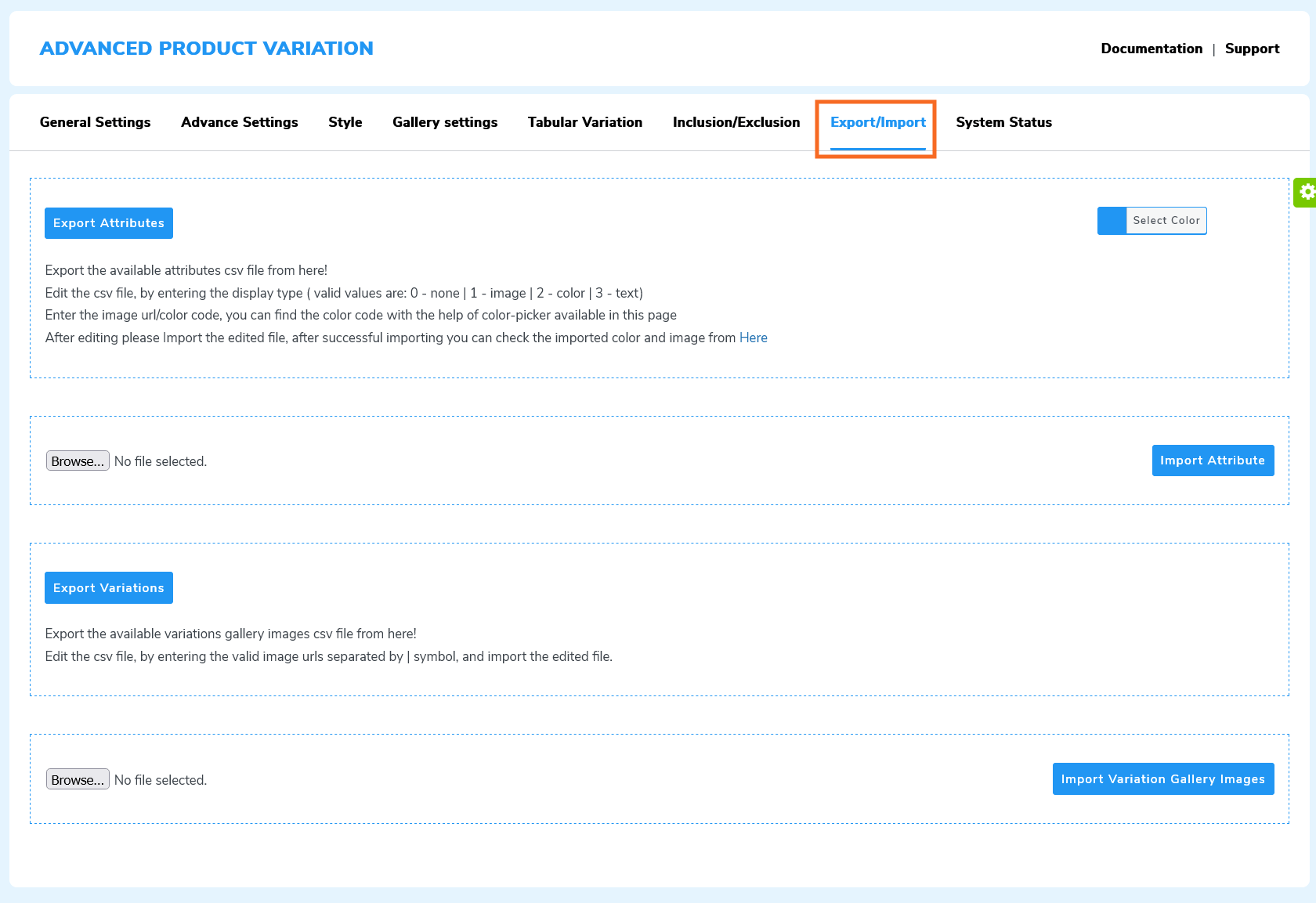Open the Support link

pos(1252,48)
